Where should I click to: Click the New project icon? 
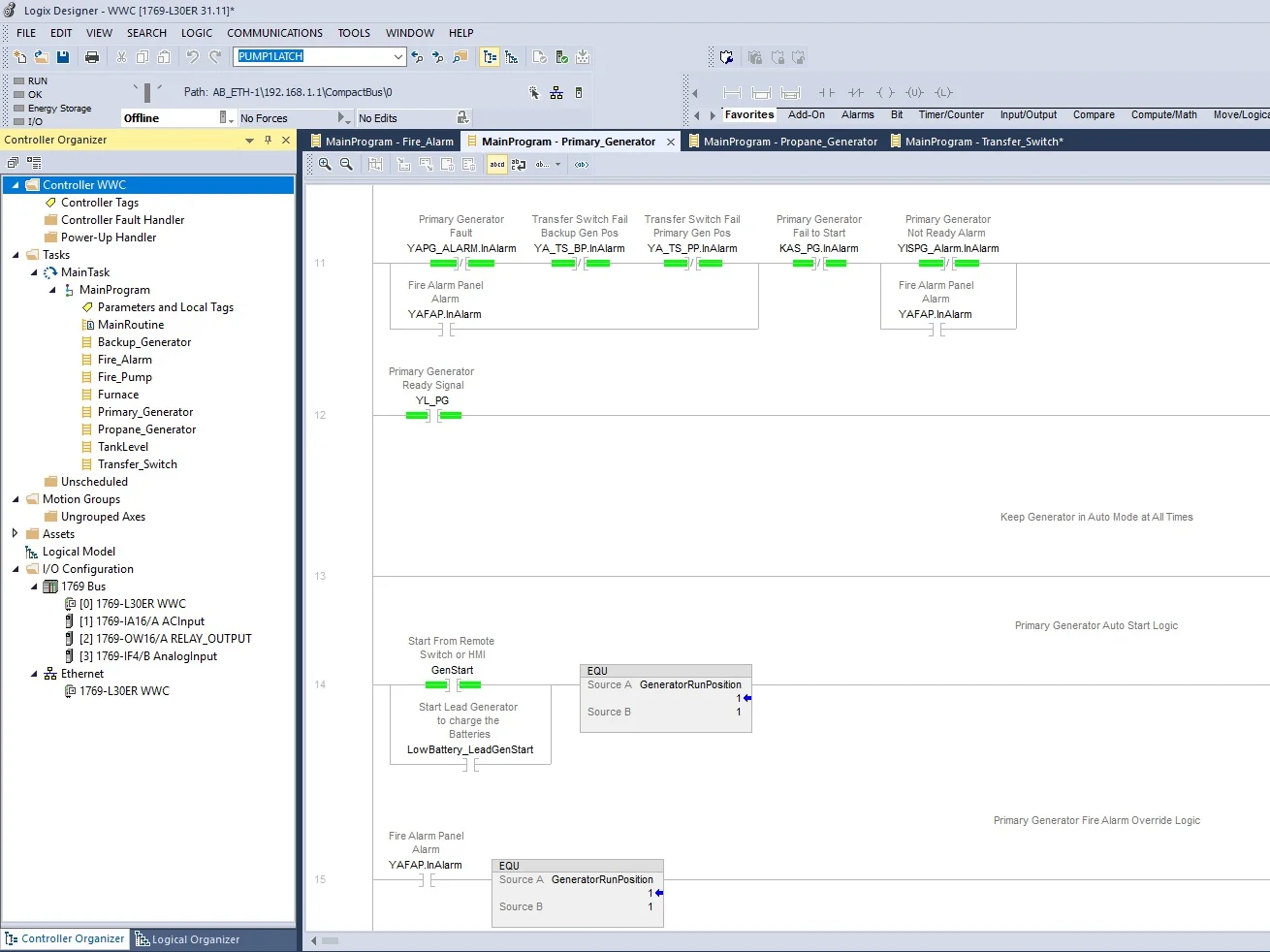(19, 57)
